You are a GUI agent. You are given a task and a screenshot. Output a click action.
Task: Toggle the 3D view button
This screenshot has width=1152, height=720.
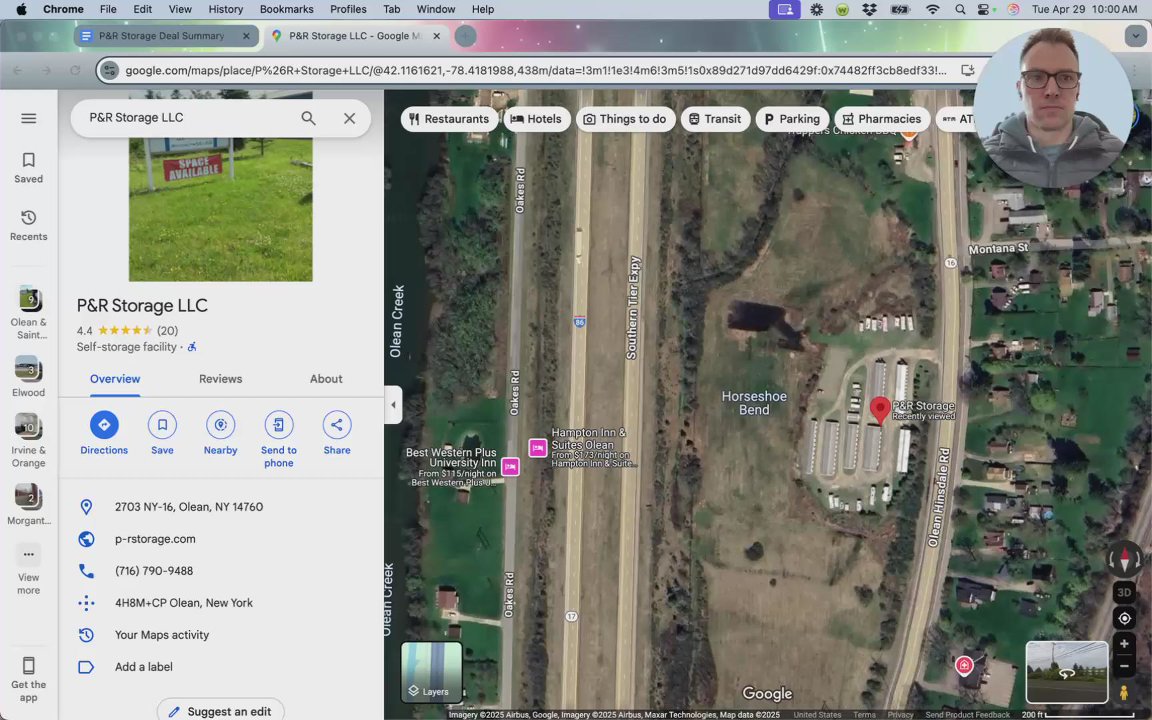pyautogui.click(x=1124, y=592)
